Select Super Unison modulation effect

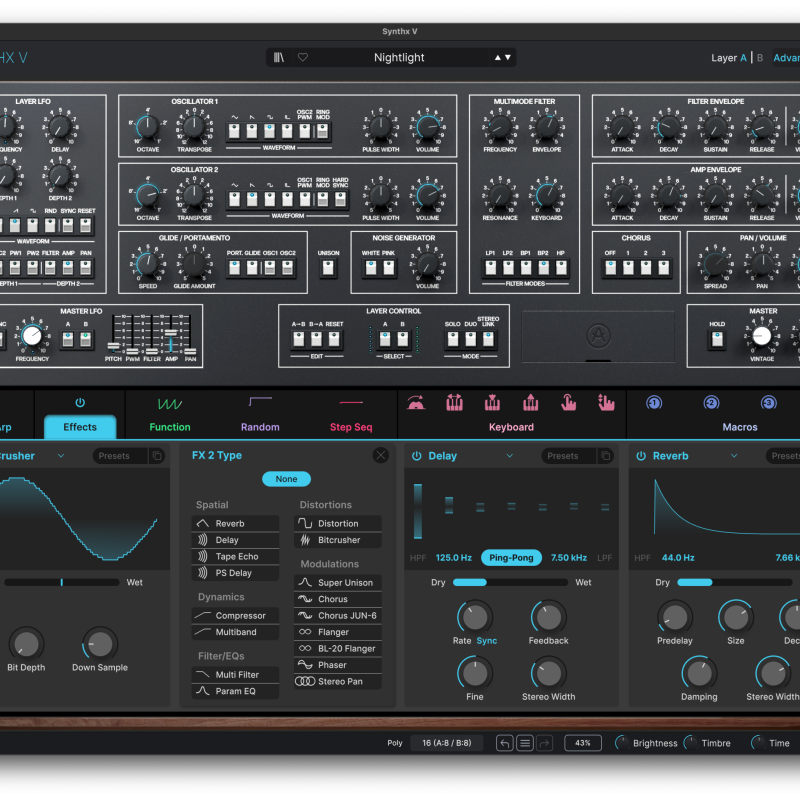338,583
